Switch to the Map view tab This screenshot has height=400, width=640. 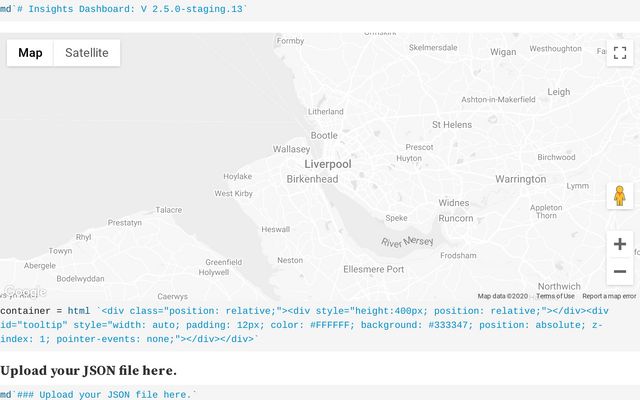(x=30, y=53)
